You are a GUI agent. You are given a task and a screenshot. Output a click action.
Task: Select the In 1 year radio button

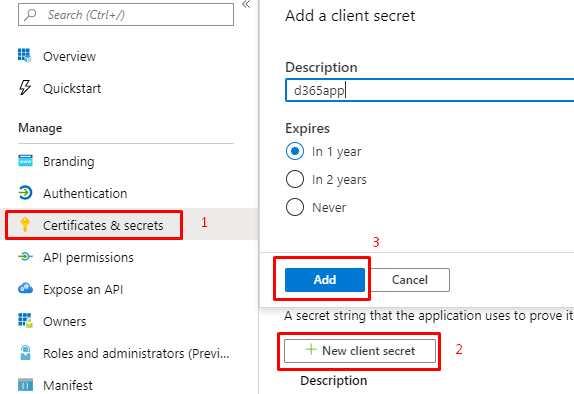click(295, 151)
